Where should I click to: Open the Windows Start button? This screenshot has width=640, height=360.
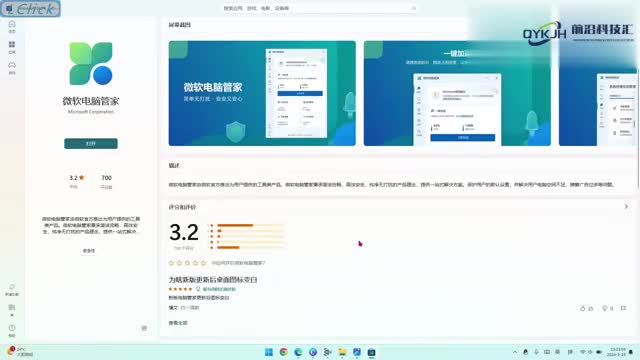269,352
